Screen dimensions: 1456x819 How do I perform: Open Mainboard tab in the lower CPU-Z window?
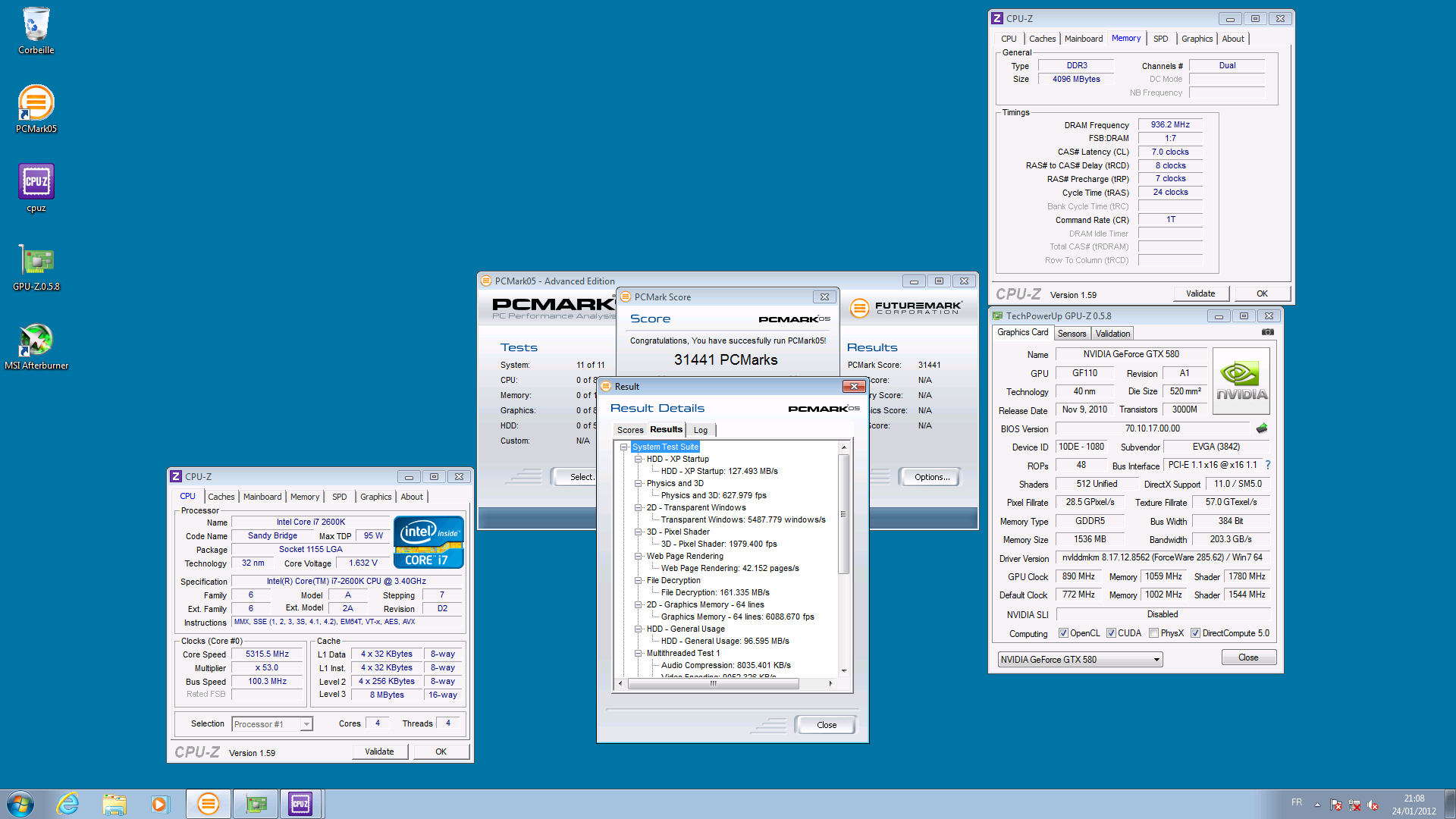(x=262, y=497)
